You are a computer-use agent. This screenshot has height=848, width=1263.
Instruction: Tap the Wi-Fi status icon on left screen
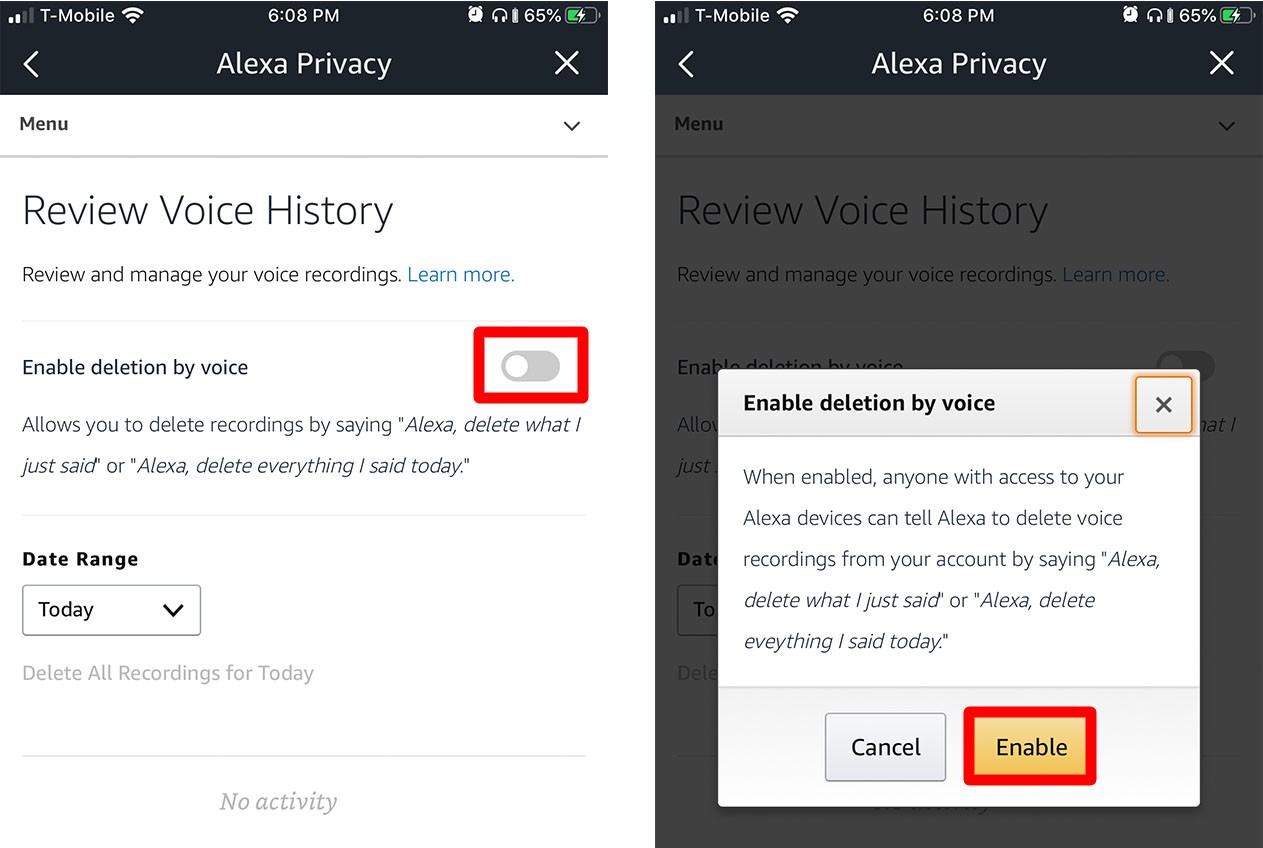[x=132, y=15]
